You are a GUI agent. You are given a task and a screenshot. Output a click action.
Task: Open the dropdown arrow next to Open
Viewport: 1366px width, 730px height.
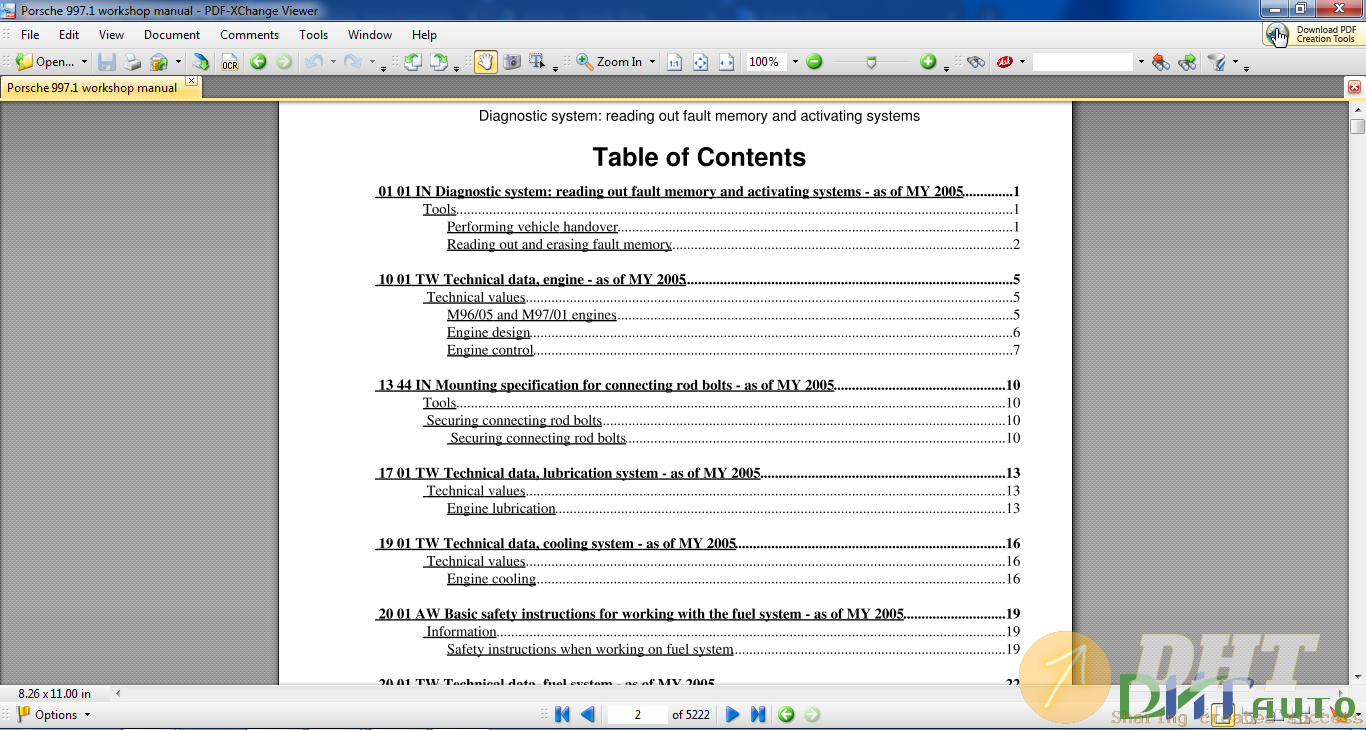pos(84,62)
